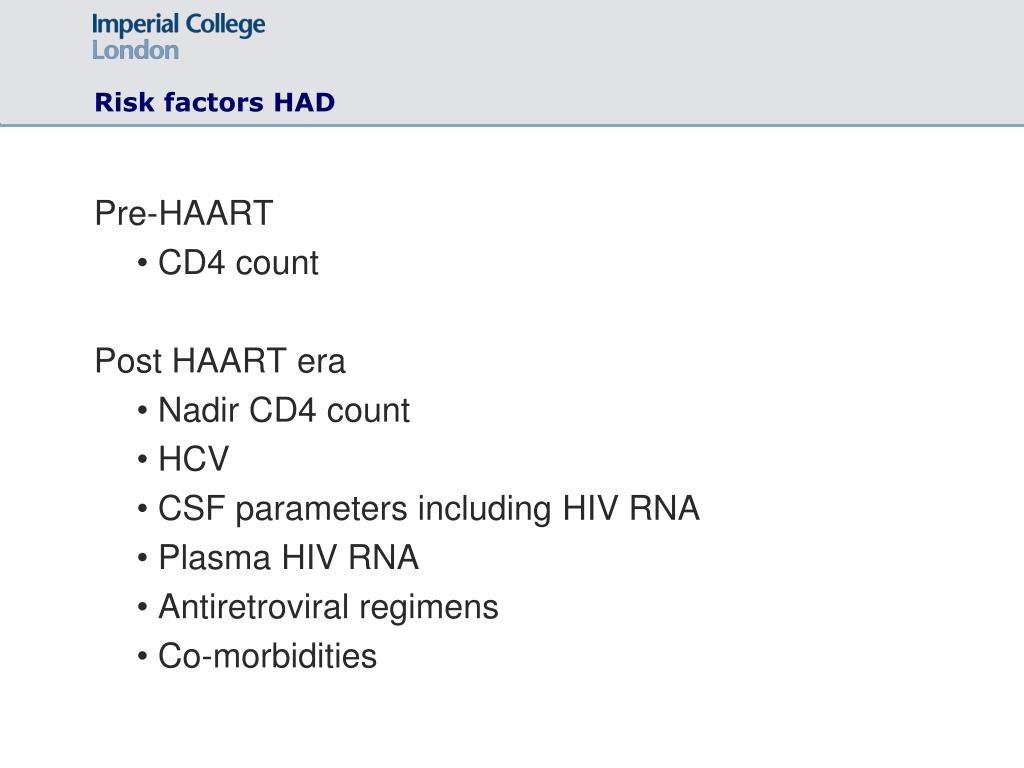
Task: Select the CD4 count bullet text
Action: click(x=238, y=263)
